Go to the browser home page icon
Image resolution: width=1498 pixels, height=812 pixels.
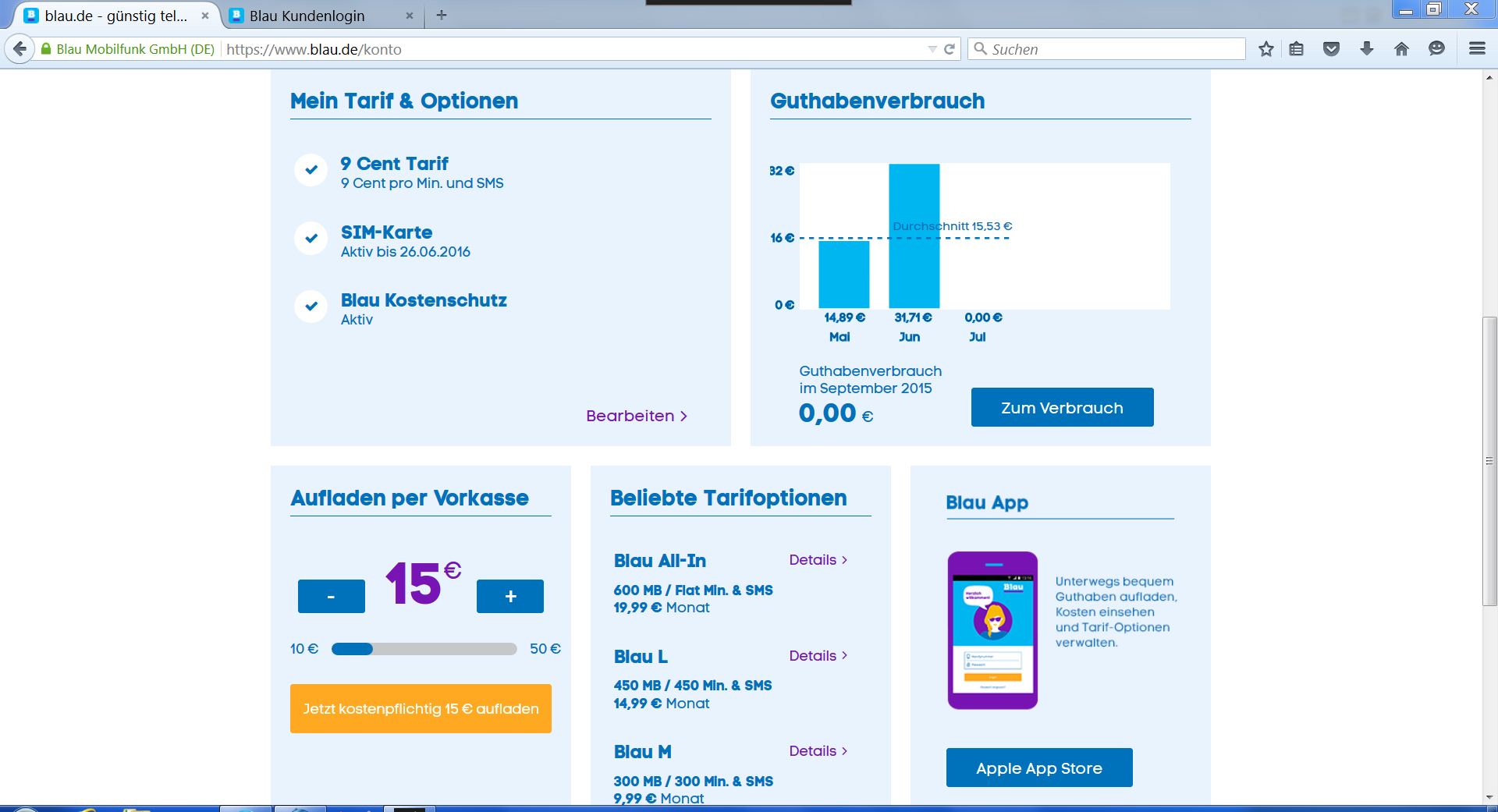point(1401,49)
